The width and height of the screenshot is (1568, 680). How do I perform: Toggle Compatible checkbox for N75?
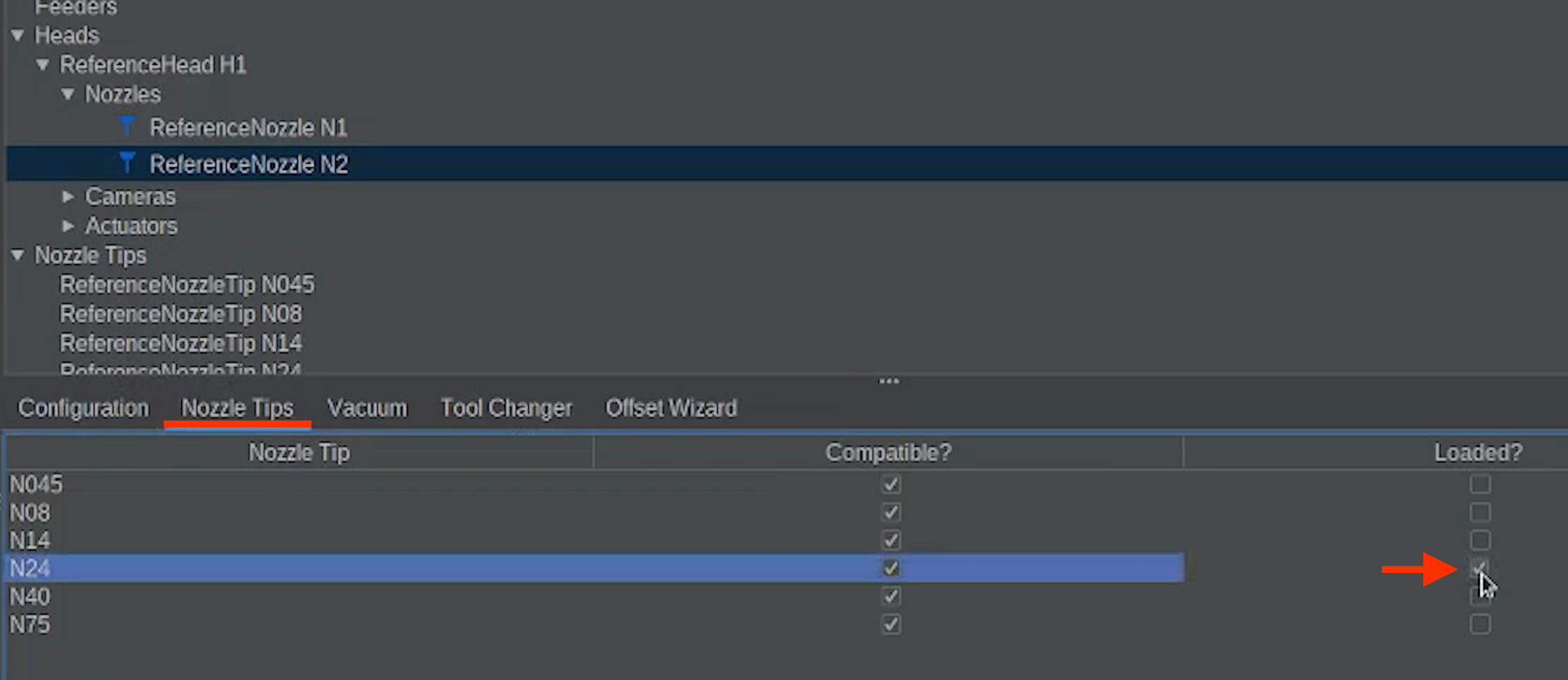click(891, 624)
